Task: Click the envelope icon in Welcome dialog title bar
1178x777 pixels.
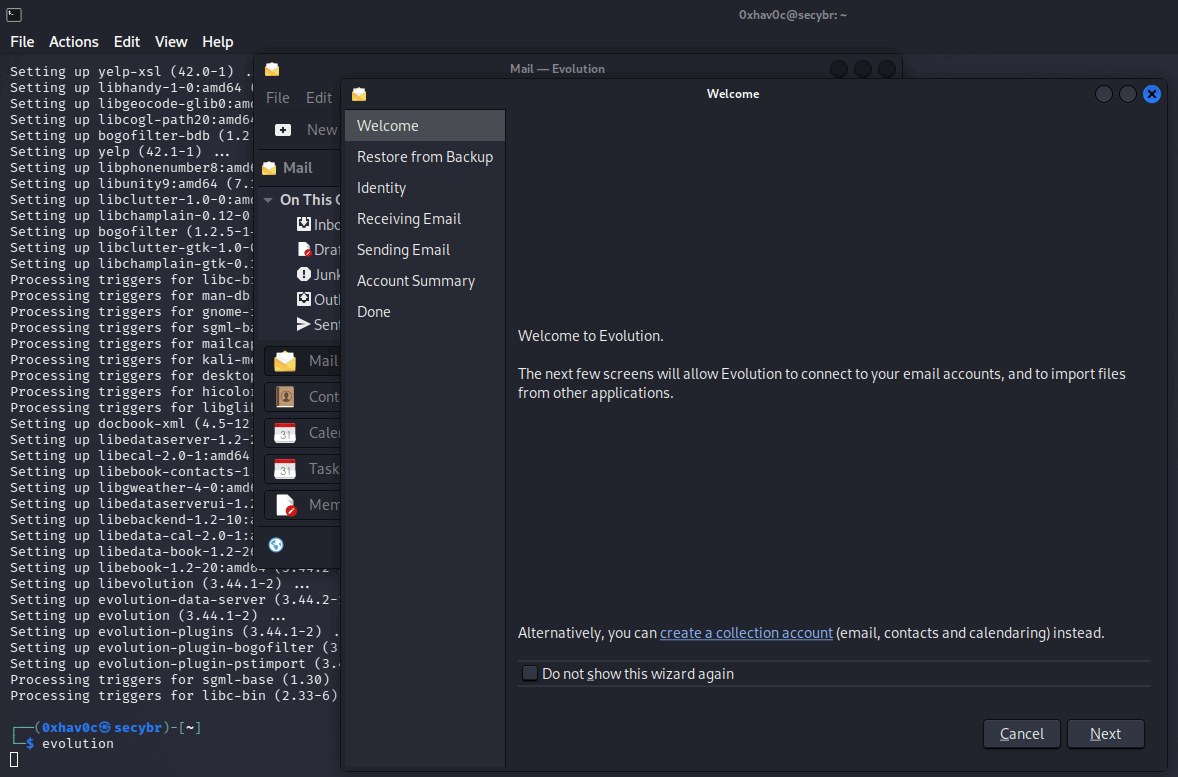Action: pos(359,94)
